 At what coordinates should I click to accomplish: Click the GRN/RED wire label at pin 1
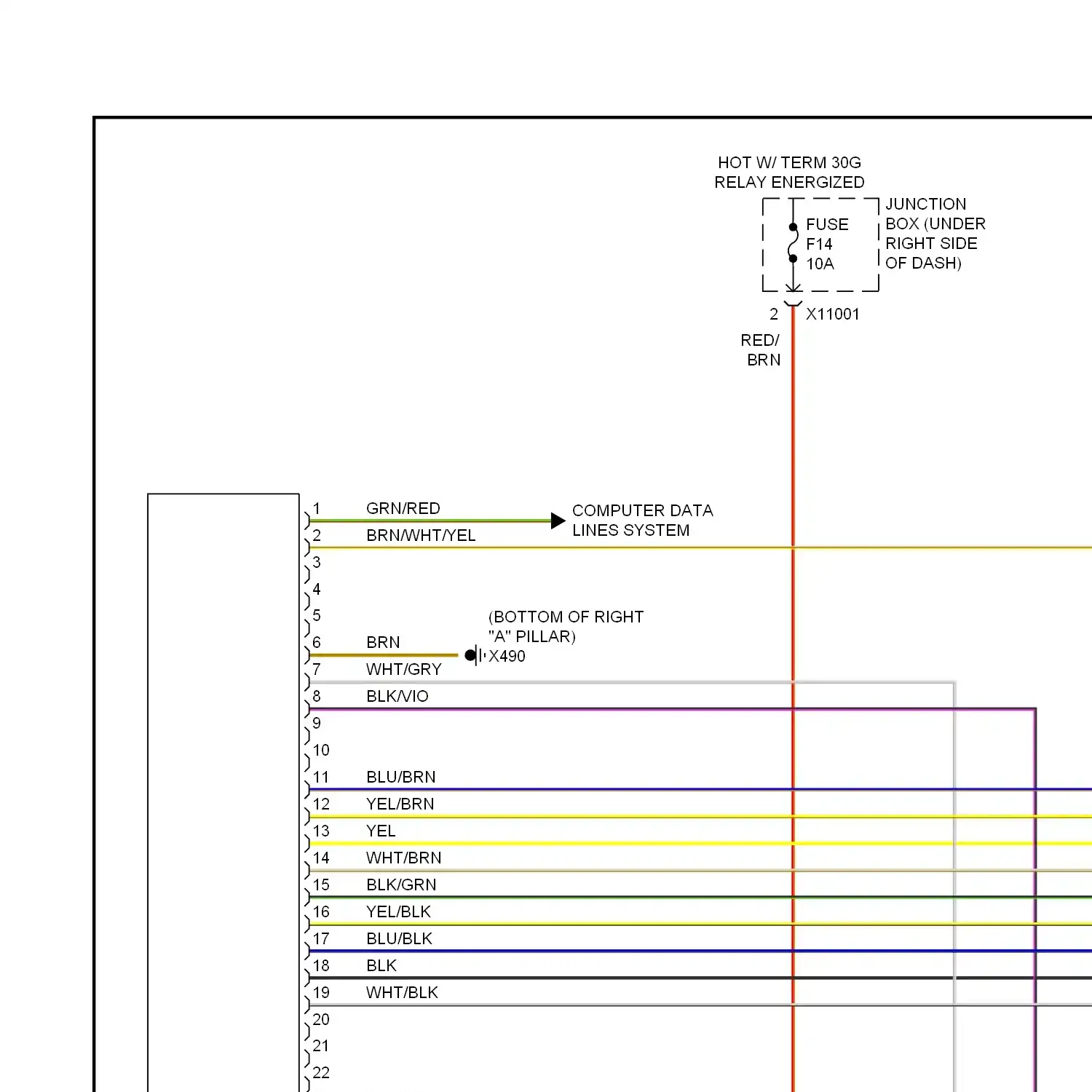(x=403, y=508)
